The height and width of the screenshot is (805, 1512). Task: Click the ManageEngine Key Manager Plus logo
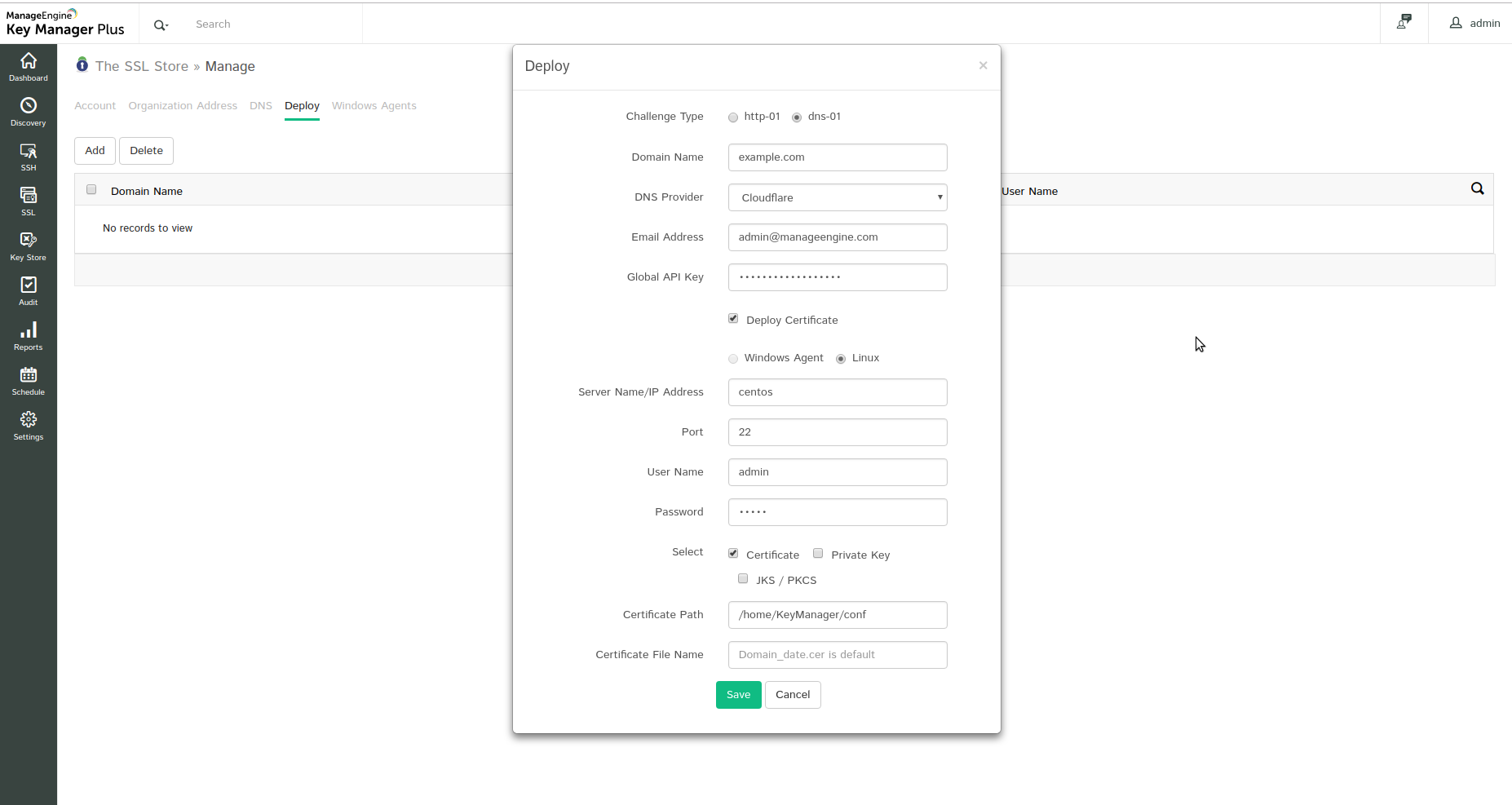[65, 23]
